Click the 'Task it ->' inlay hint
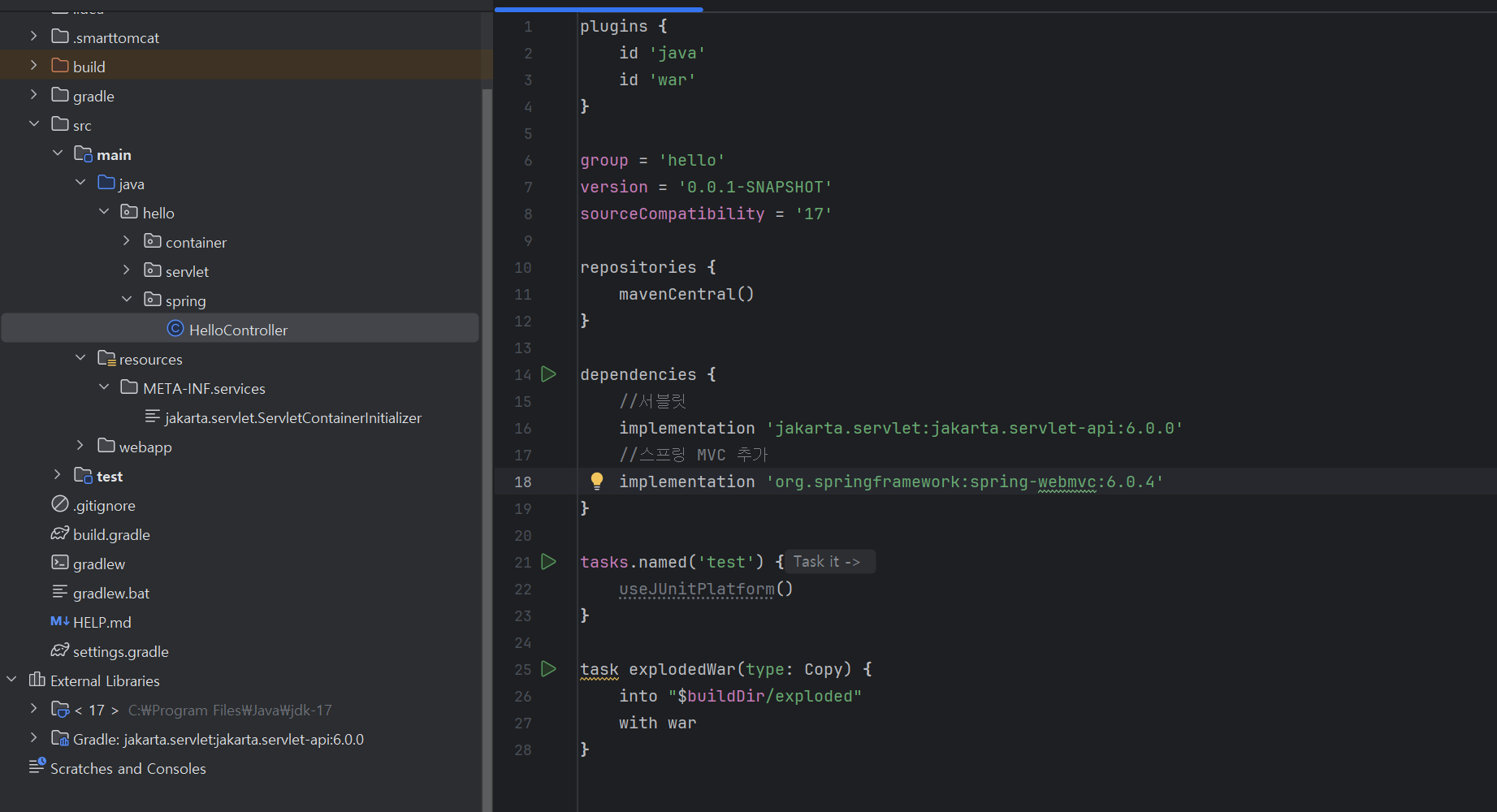1497x812 pixels. click(830, 562)
